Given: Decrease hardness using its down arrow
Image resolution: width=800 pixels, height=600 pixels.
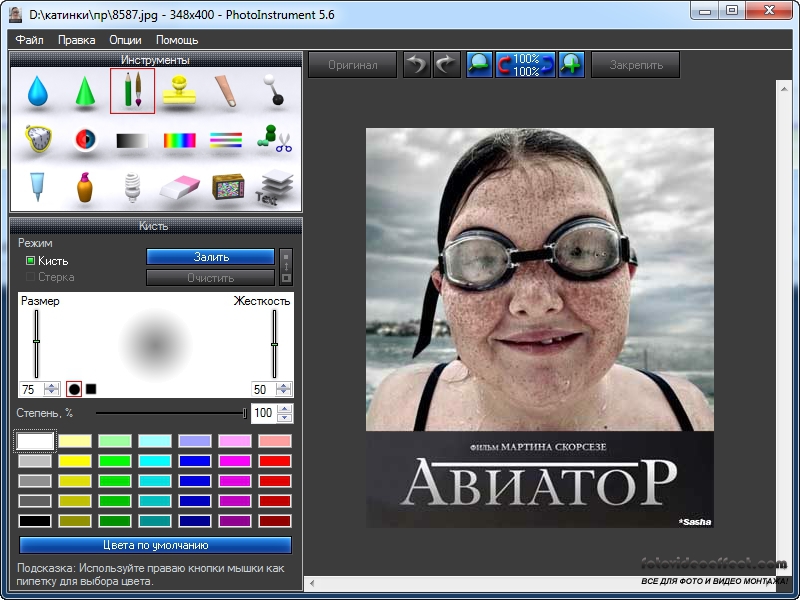Looking at the screenshot, I should [x=284, y=393].
